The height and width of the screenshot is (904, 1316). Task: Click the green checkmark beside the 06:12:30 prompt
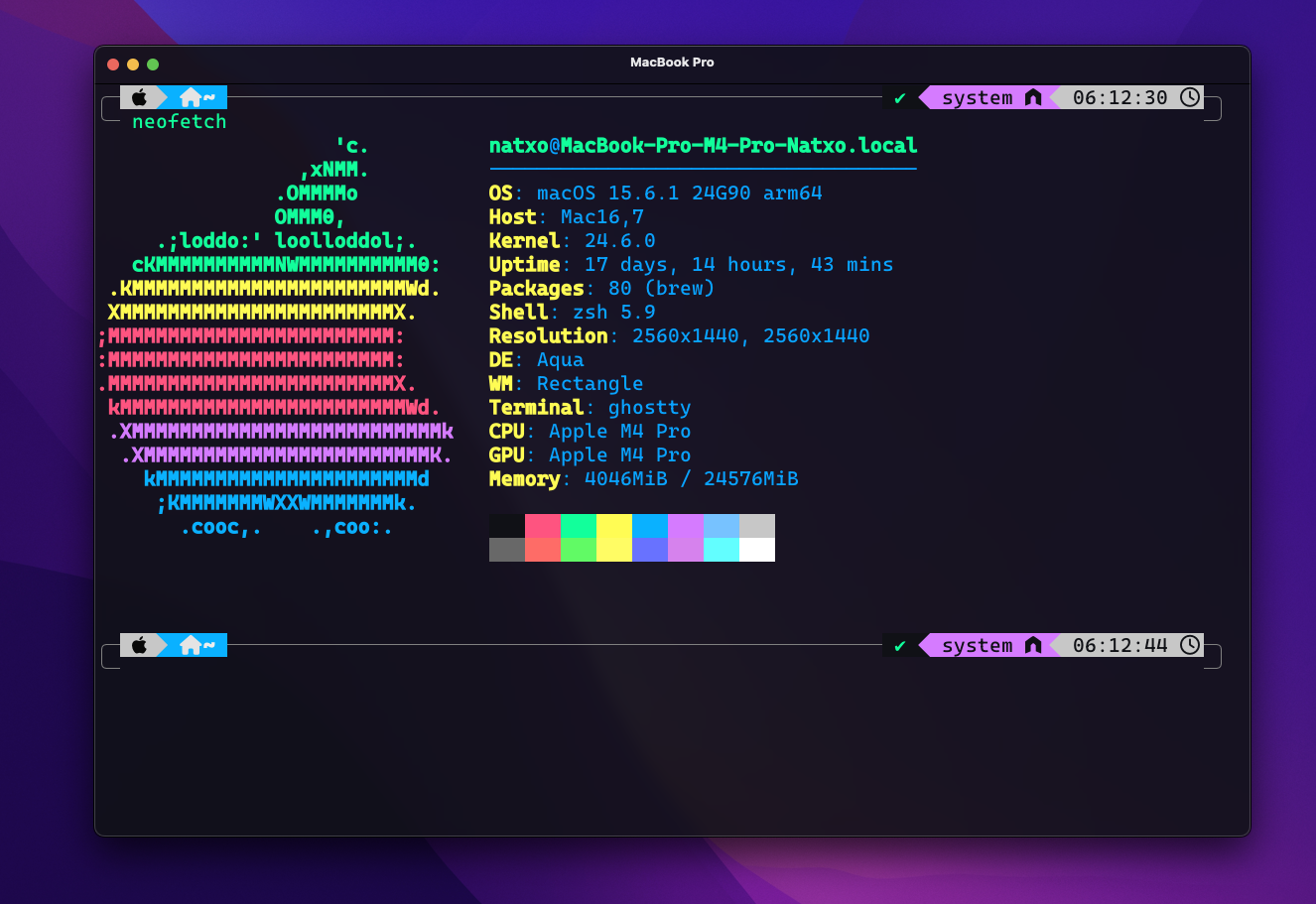[x=900, y=98]
